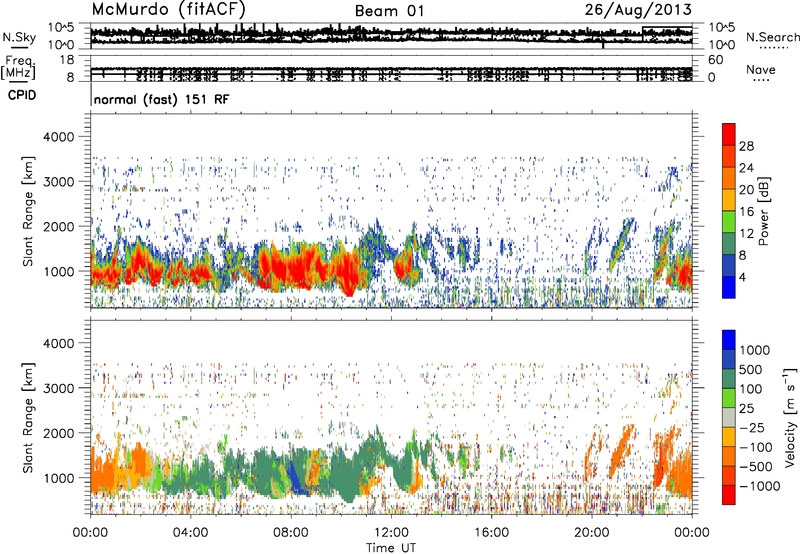Click the "normal (fast) 151 RF" mode text
800x554 pixels.
pyautogui.click(x=162, y=99)
